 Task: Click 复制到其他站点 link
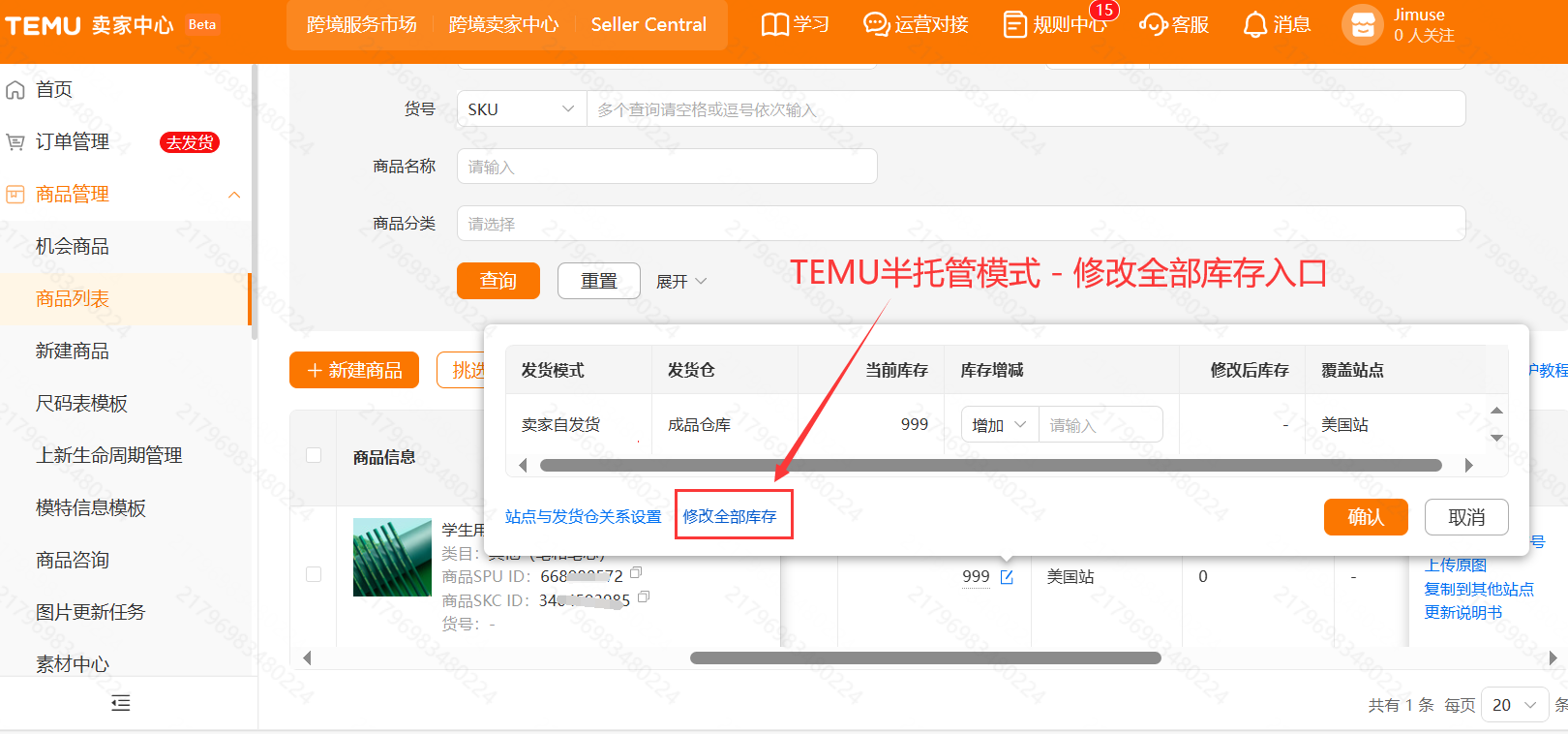pyautogui.click(x=1479, y=589)
